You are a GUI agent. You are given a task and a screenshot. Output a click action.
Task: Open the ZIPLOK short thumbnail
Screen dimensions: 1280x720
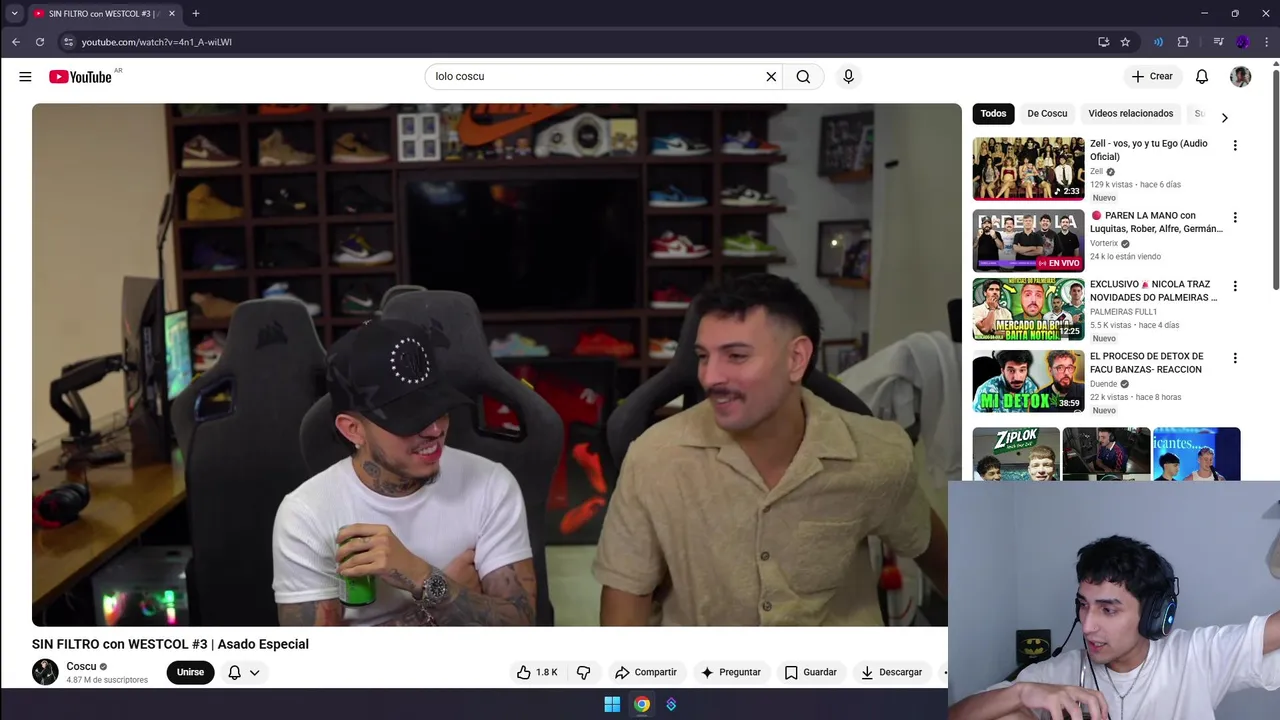(x=1016, y=454)
